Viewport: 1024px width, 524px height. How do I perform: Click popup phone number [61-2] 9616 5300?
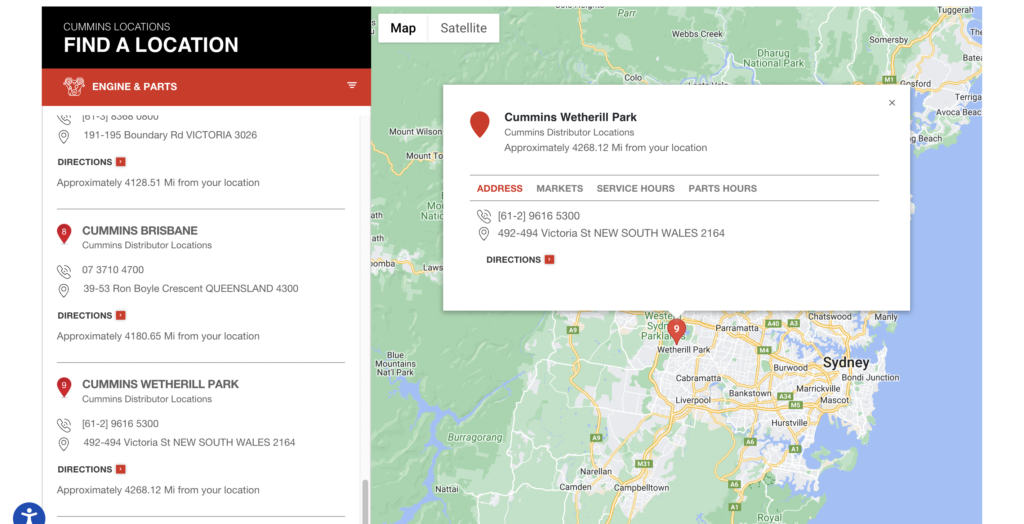pyautogui.click(x=539, y=216)
